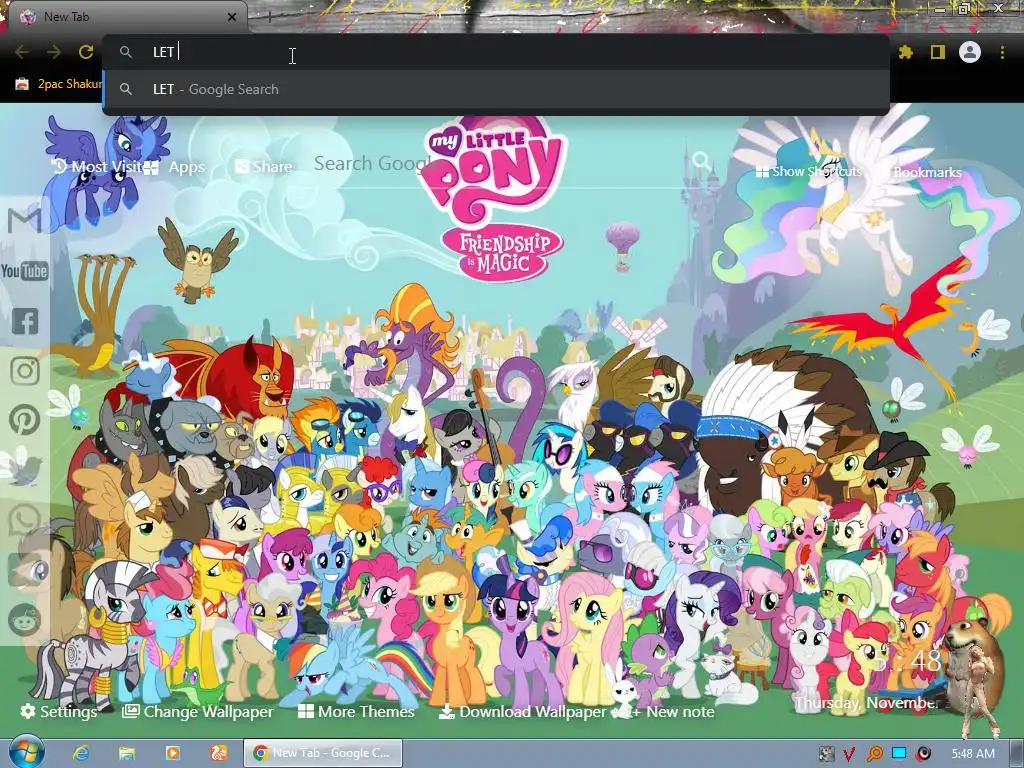Open the Reddit sidebar shortcut
Image resolution: width=1024 pixels, height=768 pixels.
tap(25, 620)
